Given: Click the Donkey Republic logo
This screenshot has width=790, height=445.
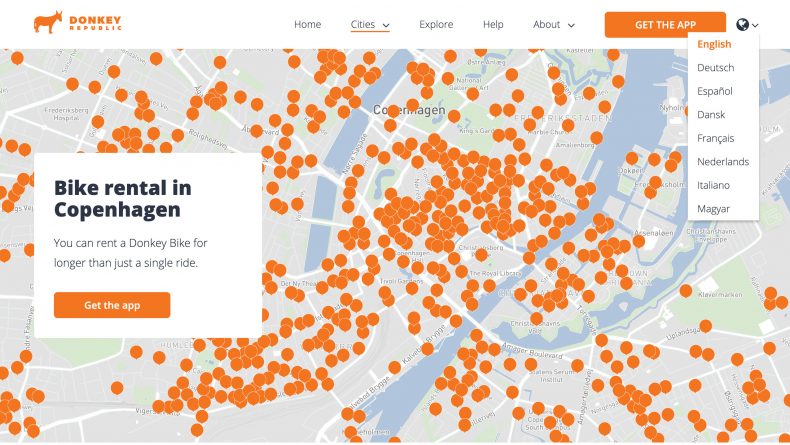Looking at the screenshot, I should [78, 23].
